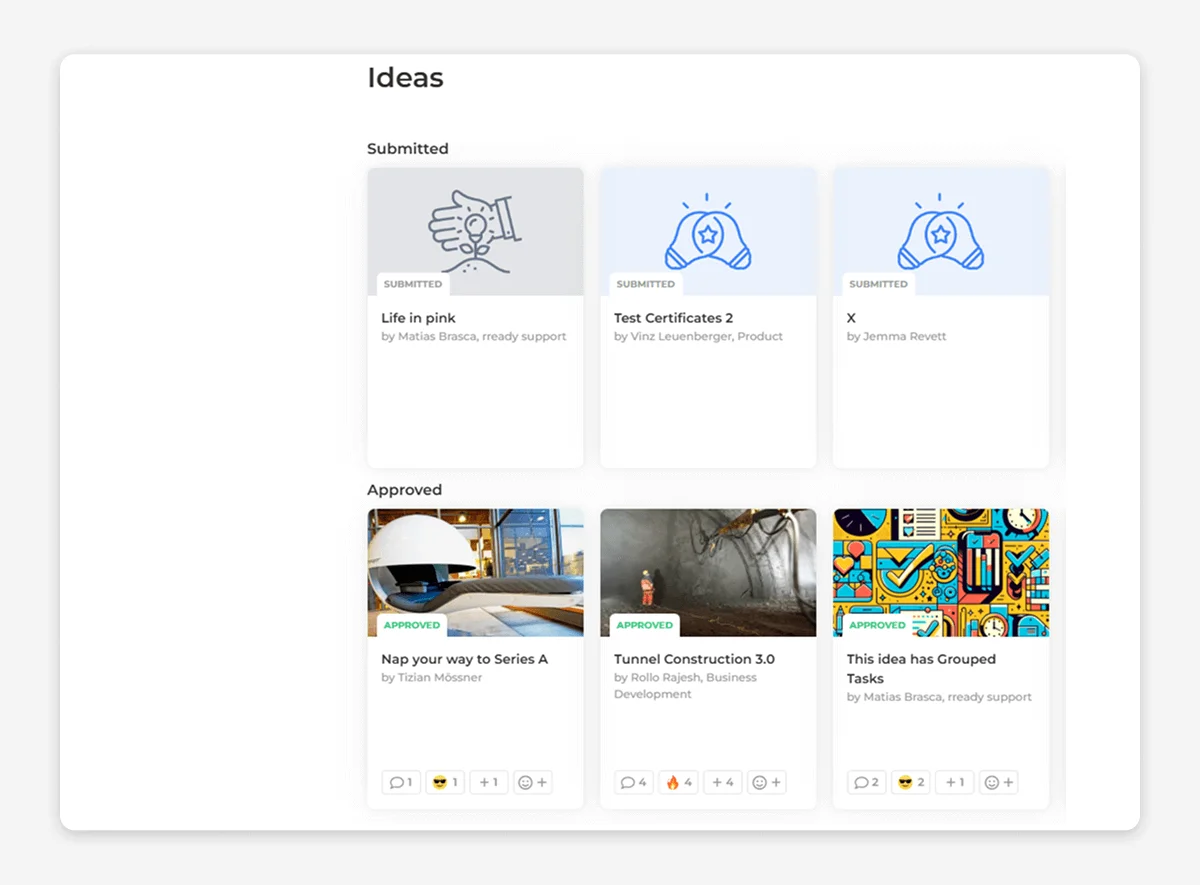Open the idea titled "X" by Jemma Revett

pos(851,318)
